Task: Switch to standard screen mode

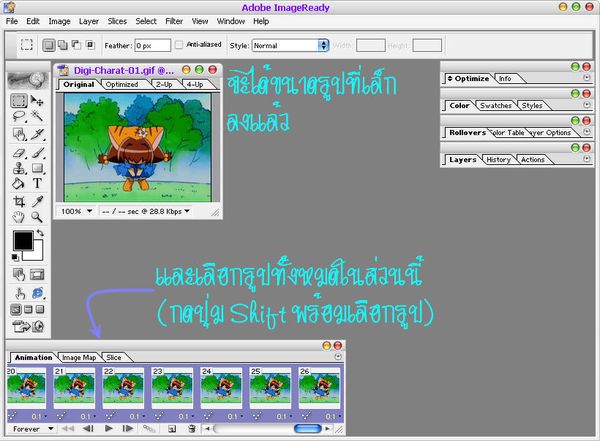Action: 16,309
